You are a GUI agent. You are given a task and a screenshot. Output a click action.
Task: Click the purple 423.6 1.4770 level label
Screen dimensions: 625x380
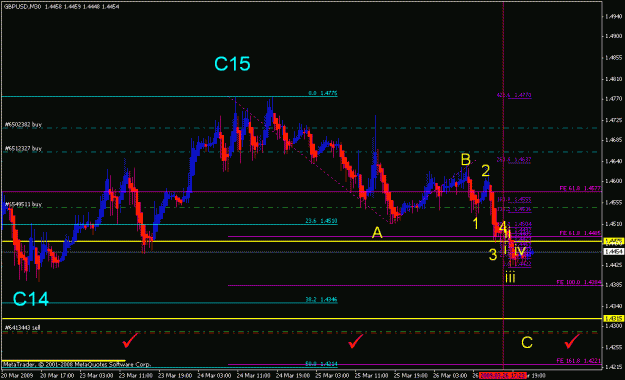(514, 95)
